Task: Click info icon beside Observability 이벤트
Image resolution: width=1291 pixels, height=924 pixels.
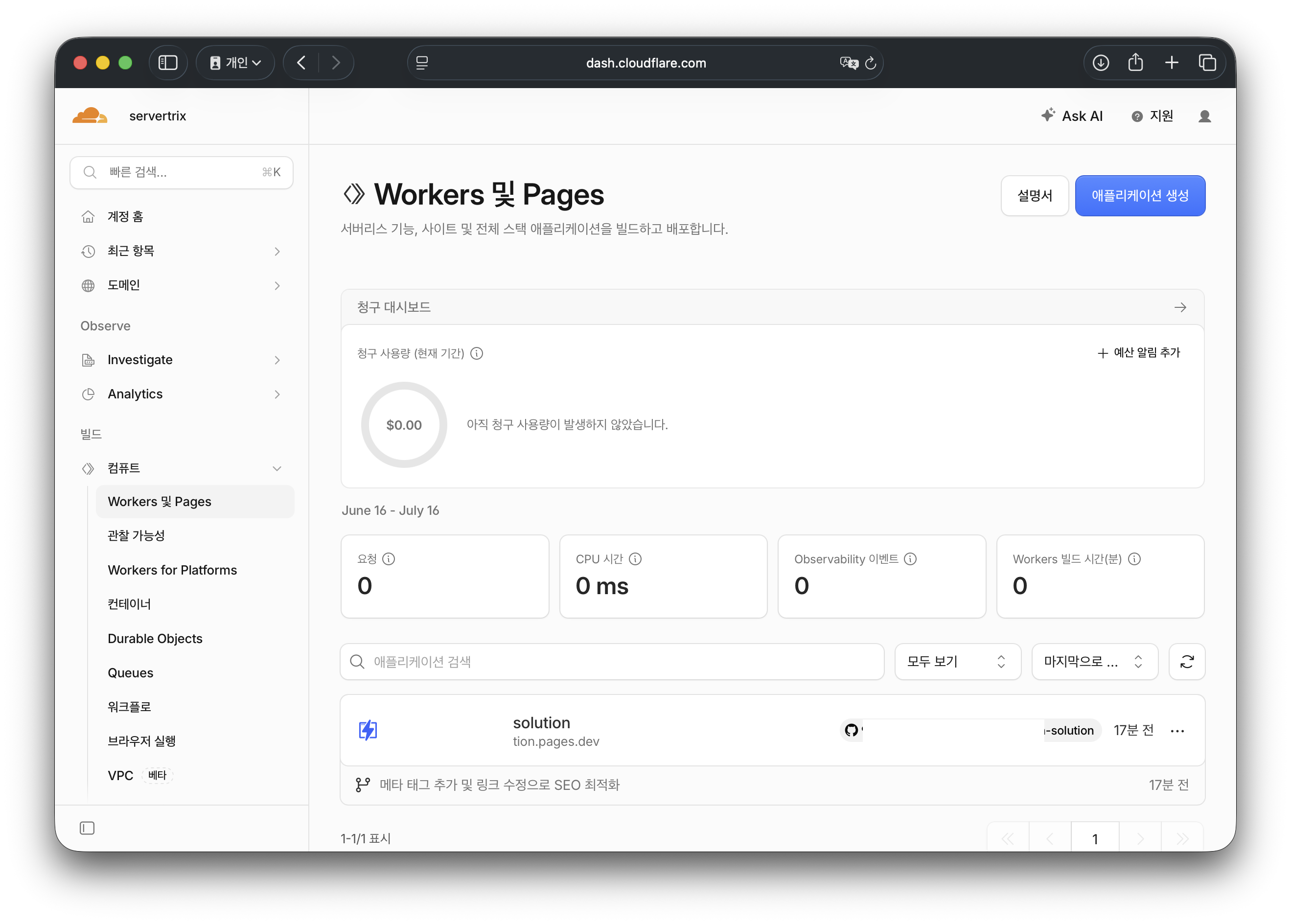Action: coord(910,559)
